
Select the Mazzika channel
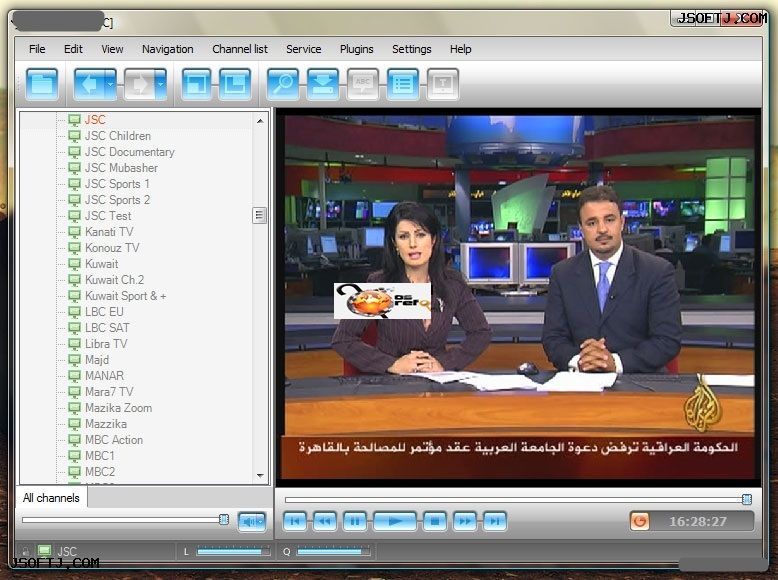(x=106, y=424)
